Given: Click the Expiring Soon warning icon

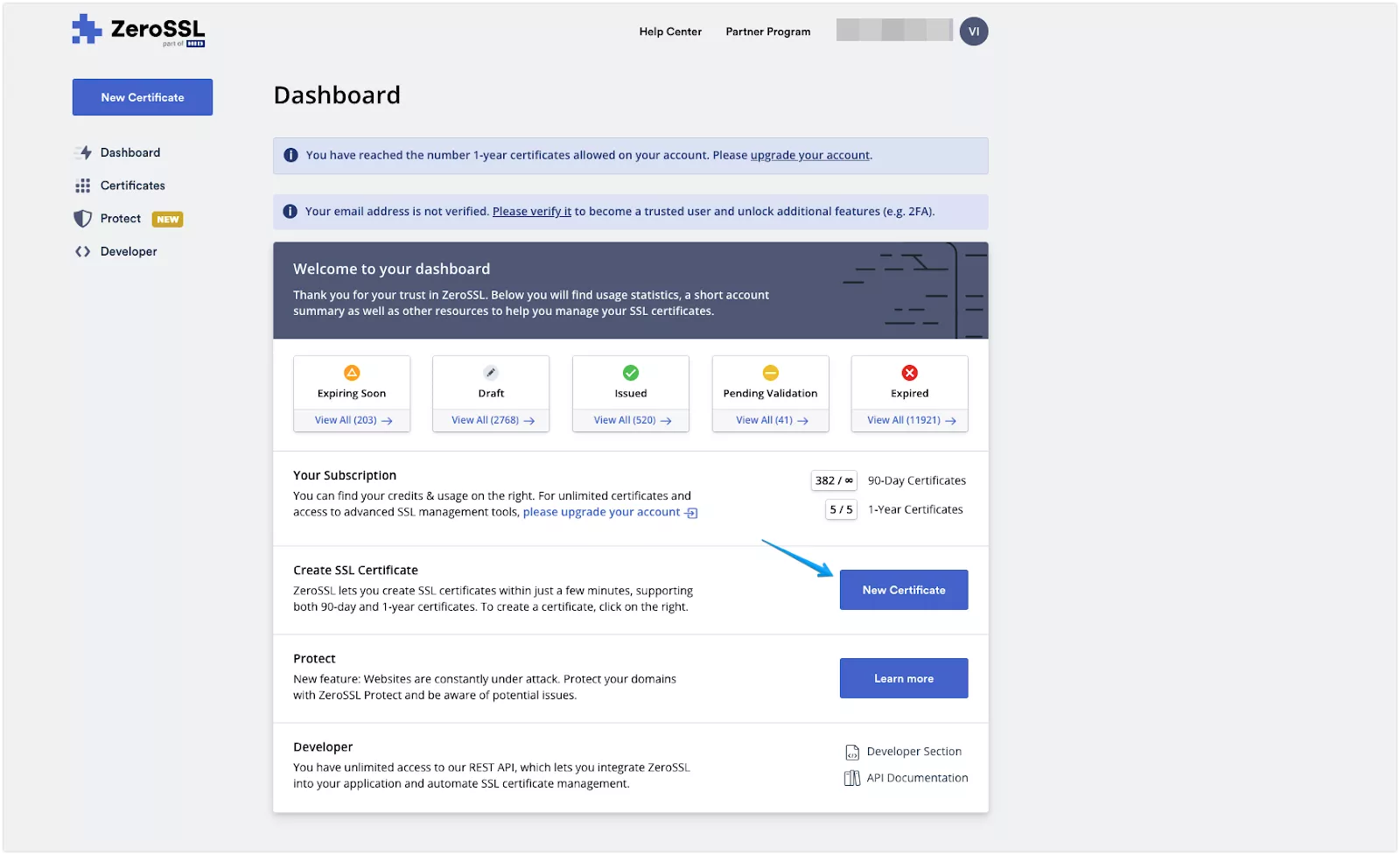Looking at the screenshot, I should coord(351,374).
